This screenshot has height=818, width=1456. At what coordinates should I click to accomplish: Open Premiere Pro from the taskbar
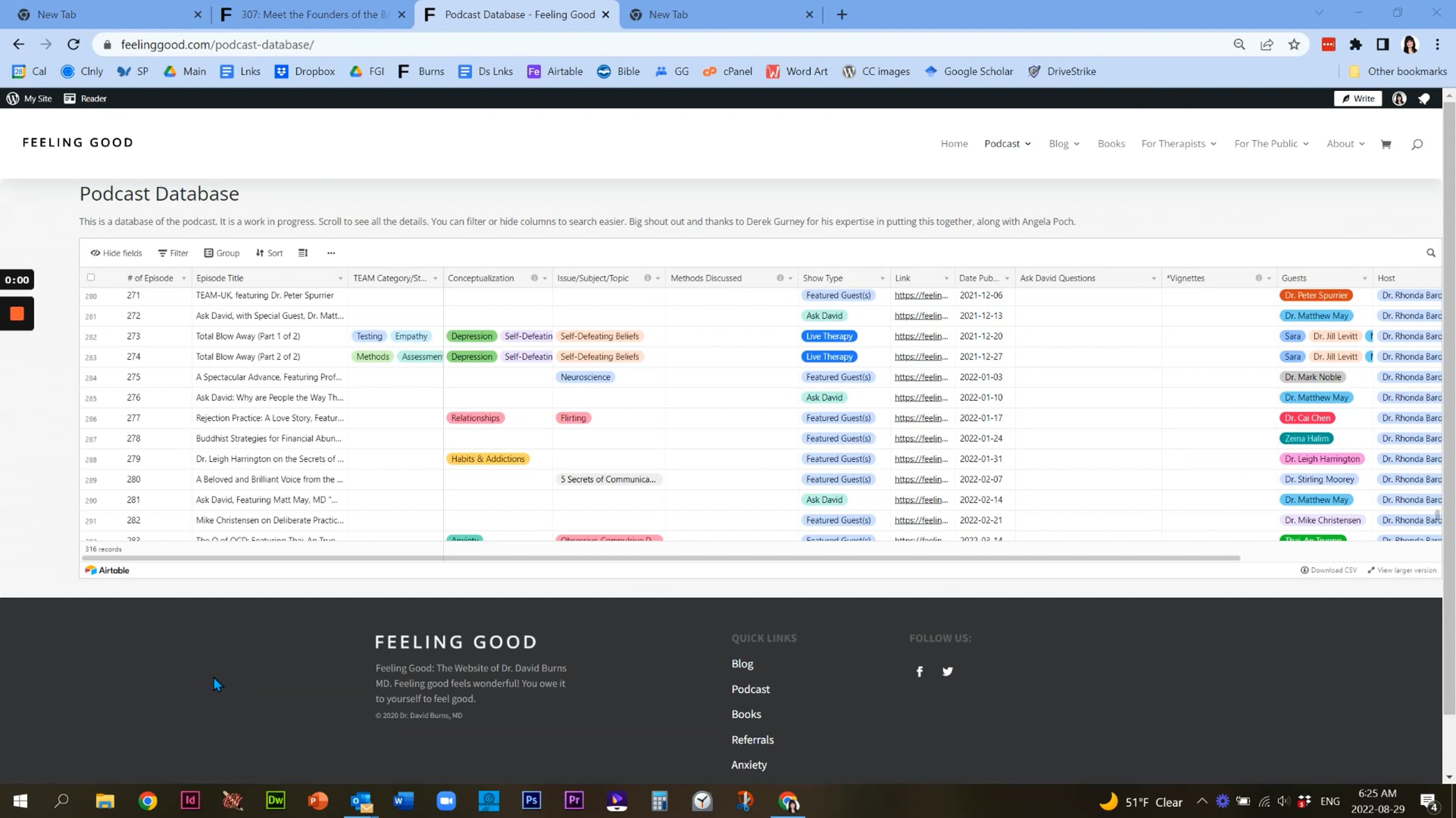(574, 801)
